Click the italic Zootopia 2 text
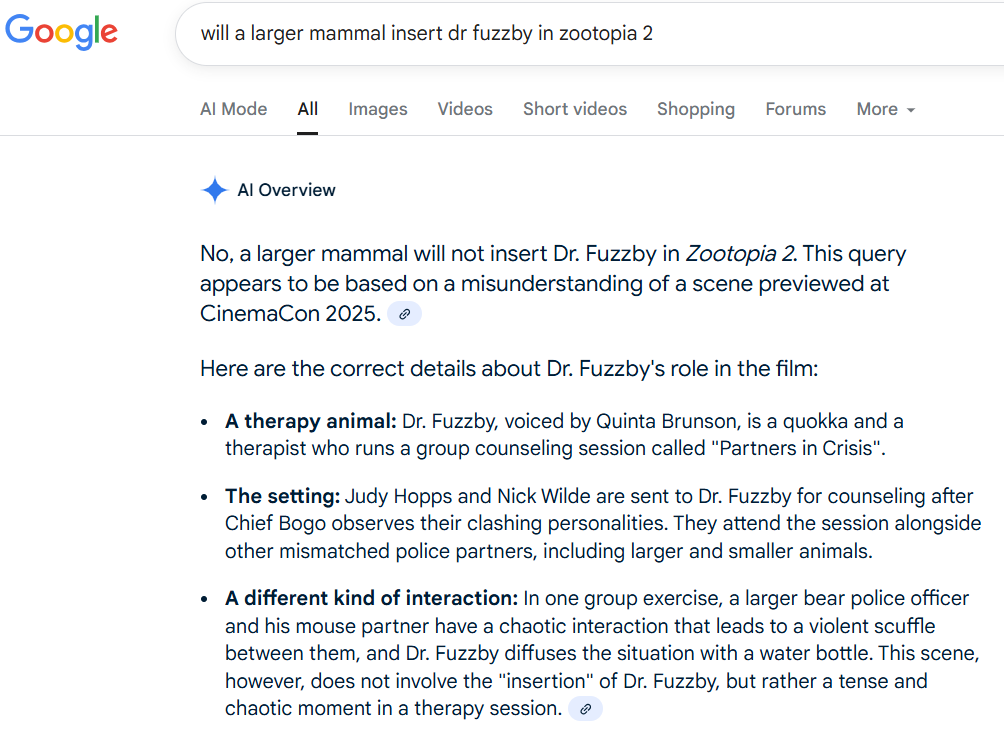Image resolution: width=1004 pixels, height=740 pixels. click(739, 254)
